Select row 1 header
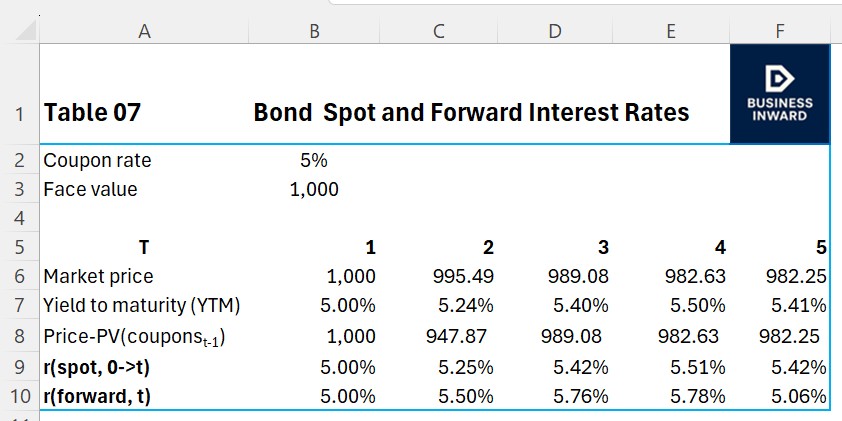The height and width of the screenshot is (421, 842). coord(20,113)
